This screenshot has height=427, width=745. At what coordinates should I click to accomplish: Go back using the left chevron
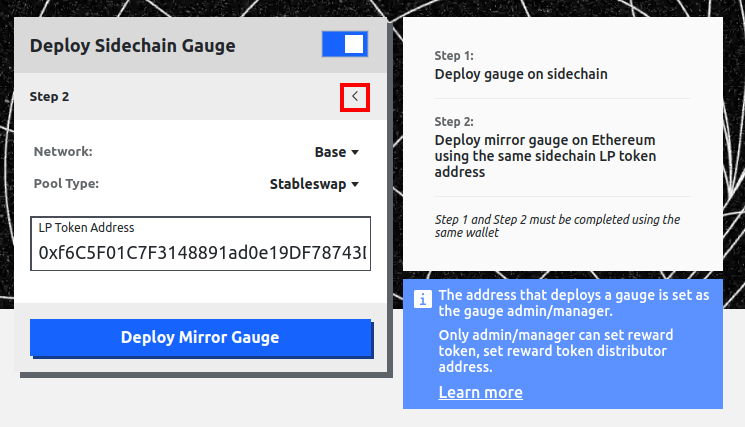pos(354,97)
